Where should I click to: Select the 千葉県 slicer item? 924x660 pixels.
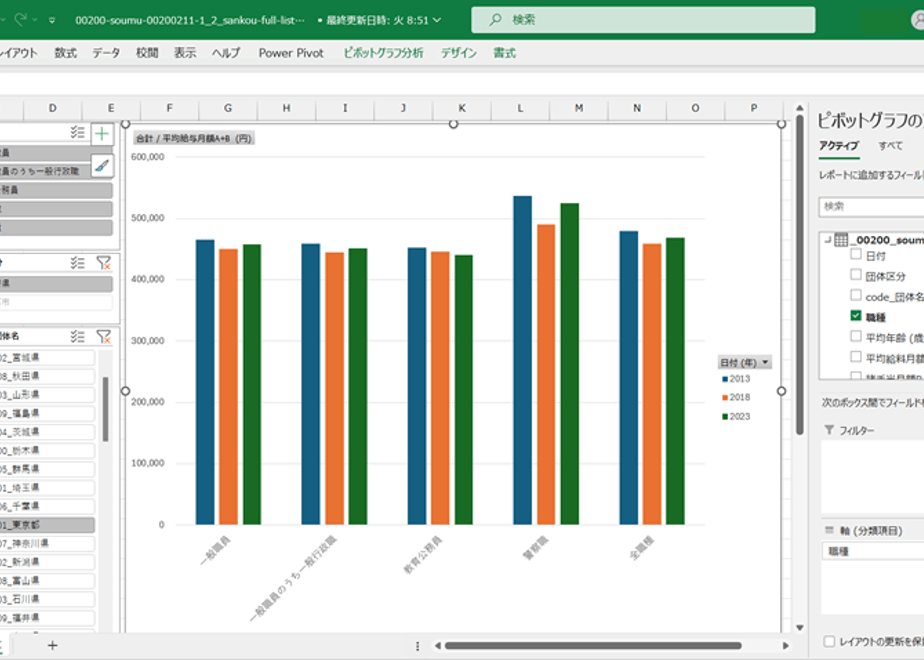[47, 506]
